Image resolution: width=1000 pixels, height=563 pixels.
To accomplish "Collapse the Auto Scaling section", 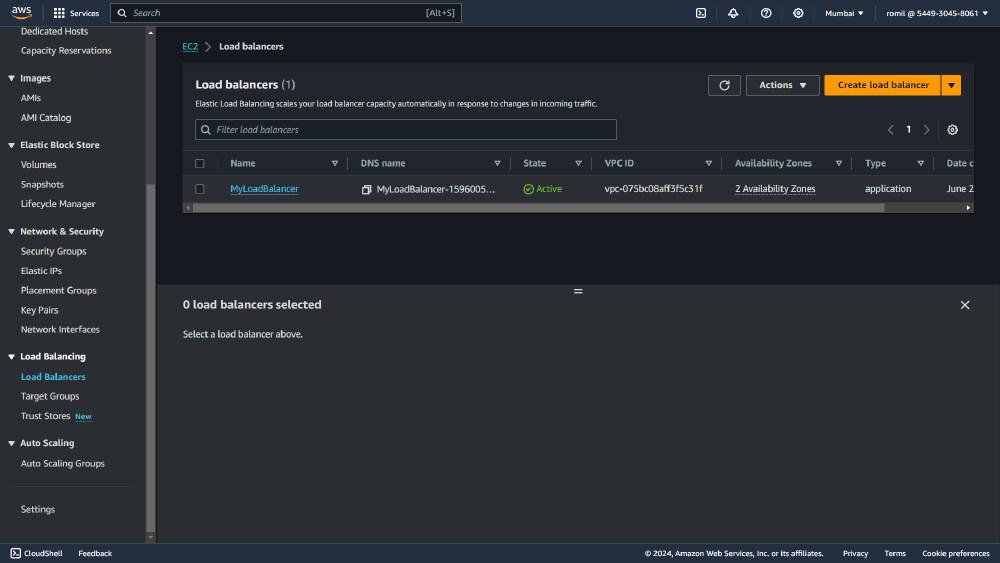I will coord(11,443).
